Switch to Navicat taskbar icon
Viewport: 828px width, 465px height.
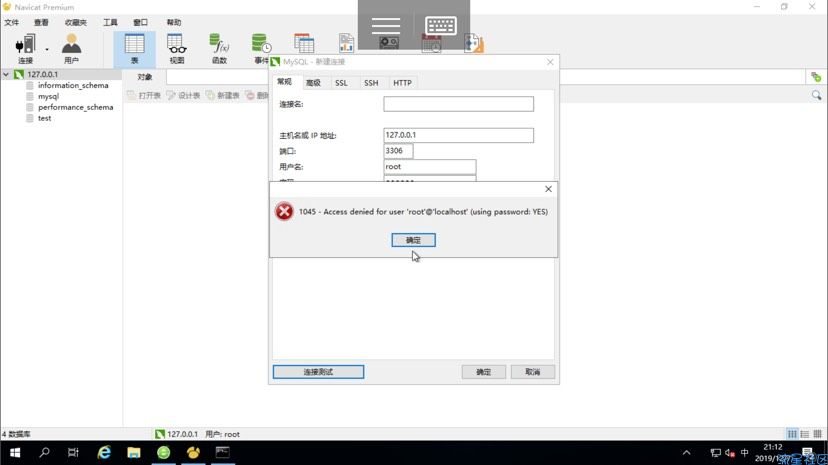coord(193,453)
